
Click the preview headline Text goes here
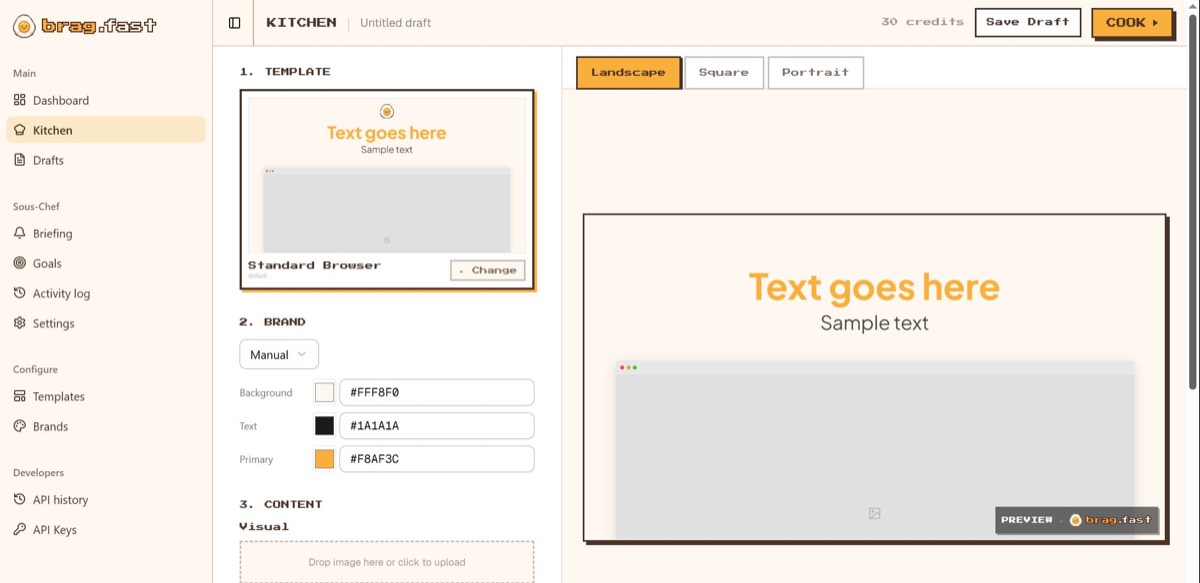coord(874,288)
